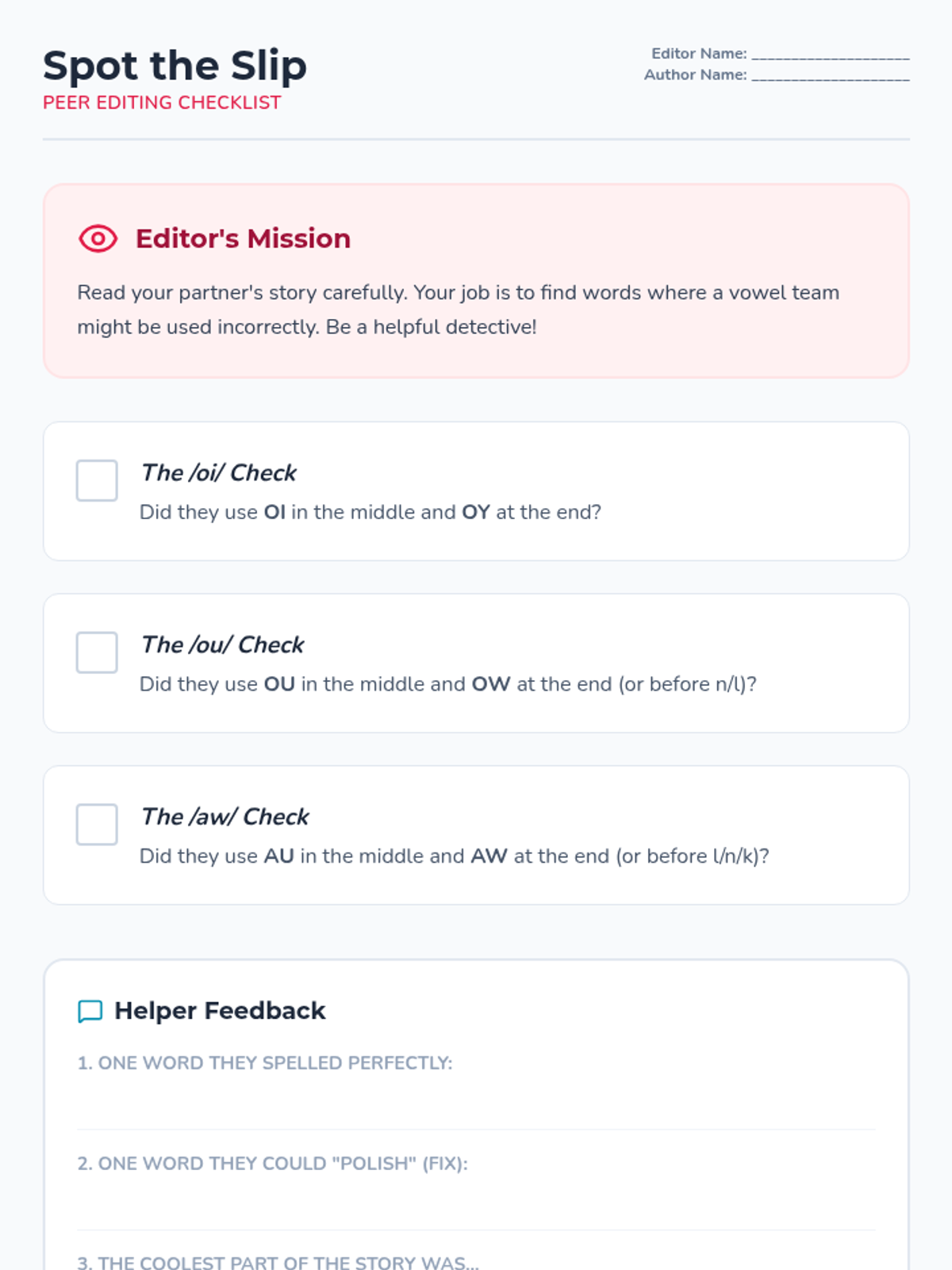The width and height of the screenshot is (952, 1270).
Task: Click the Editor's Mission heading
Action: tap(243, 239)
